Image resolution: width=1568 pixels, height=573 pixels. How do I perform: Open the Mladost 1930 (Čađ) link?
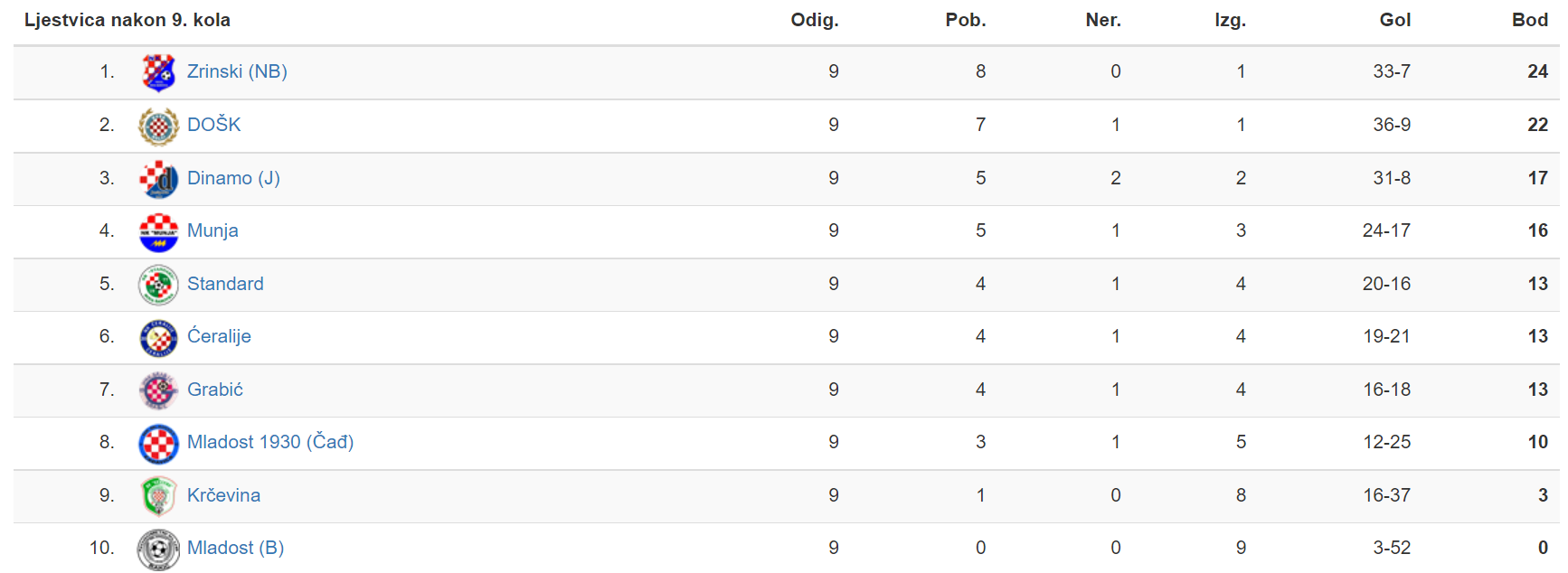click(x=270, y=442)
